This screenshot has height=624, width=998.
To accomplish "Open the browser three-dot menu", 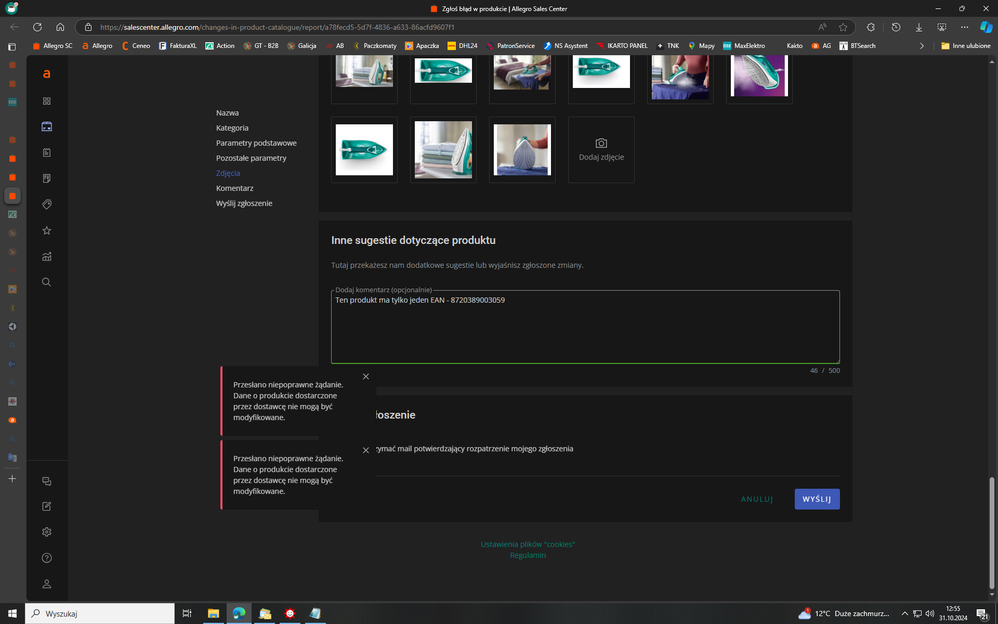I will coord(964,27).
